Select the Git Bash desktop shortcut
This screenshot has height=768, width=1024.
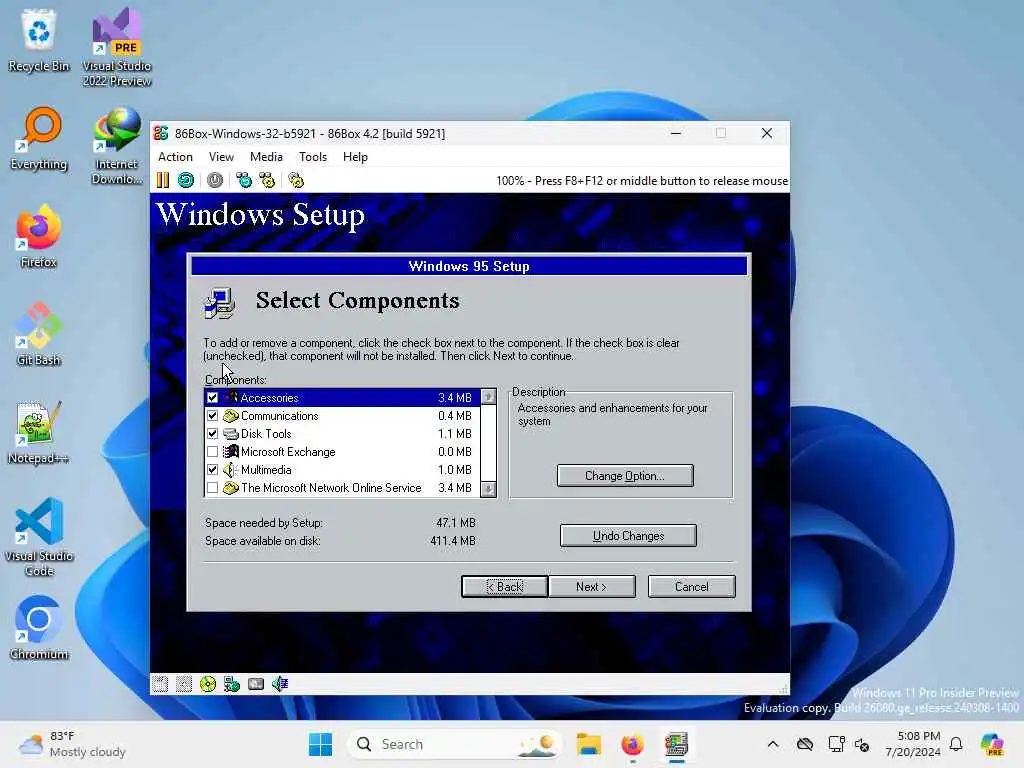pos(39,334)
